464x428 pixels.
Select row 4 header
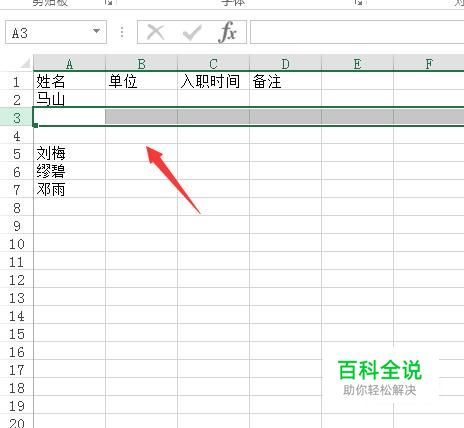(17, 135)
